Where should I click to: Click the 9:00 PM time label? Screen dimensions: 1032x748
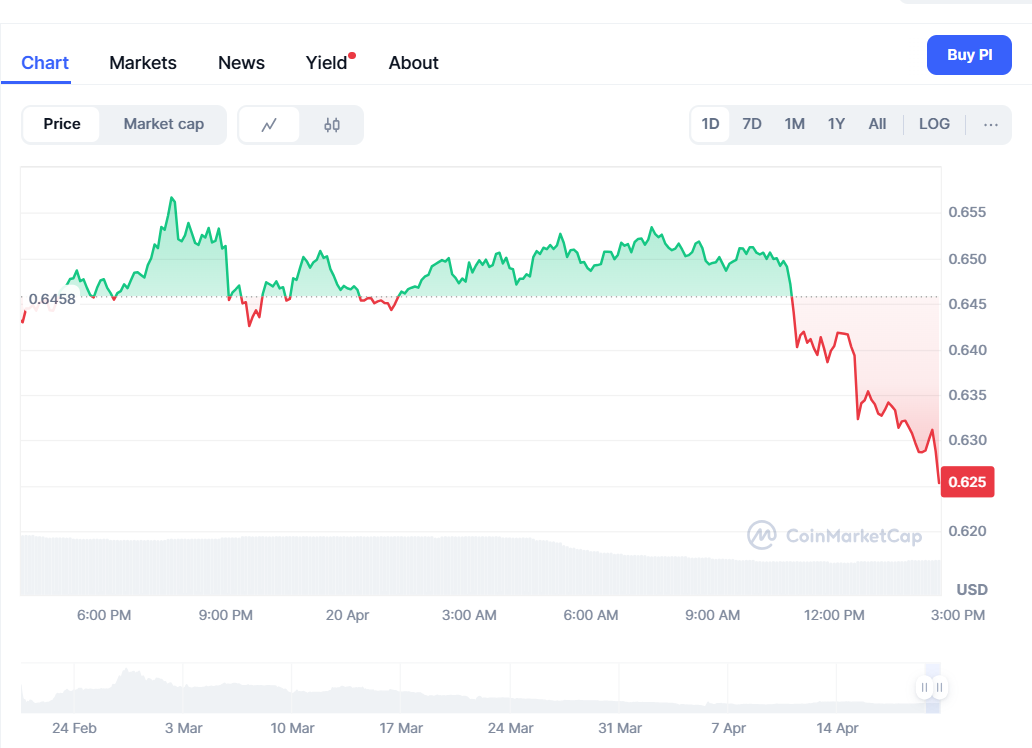(x=226, y=616)
